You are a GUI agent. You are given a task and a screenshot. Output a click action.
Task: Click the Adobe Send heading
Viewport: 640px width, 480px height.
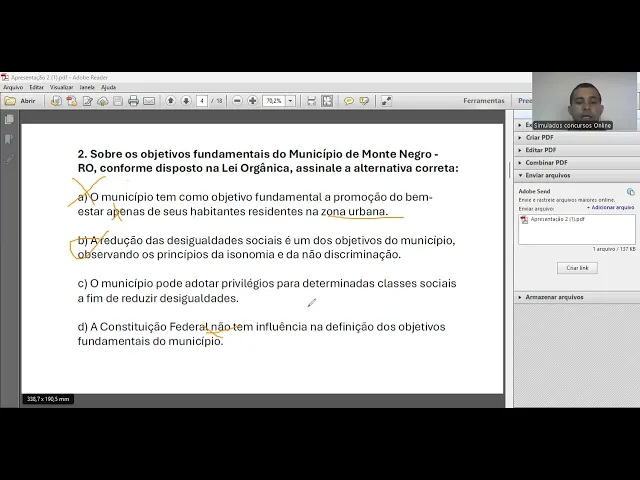tap(534, 191)
